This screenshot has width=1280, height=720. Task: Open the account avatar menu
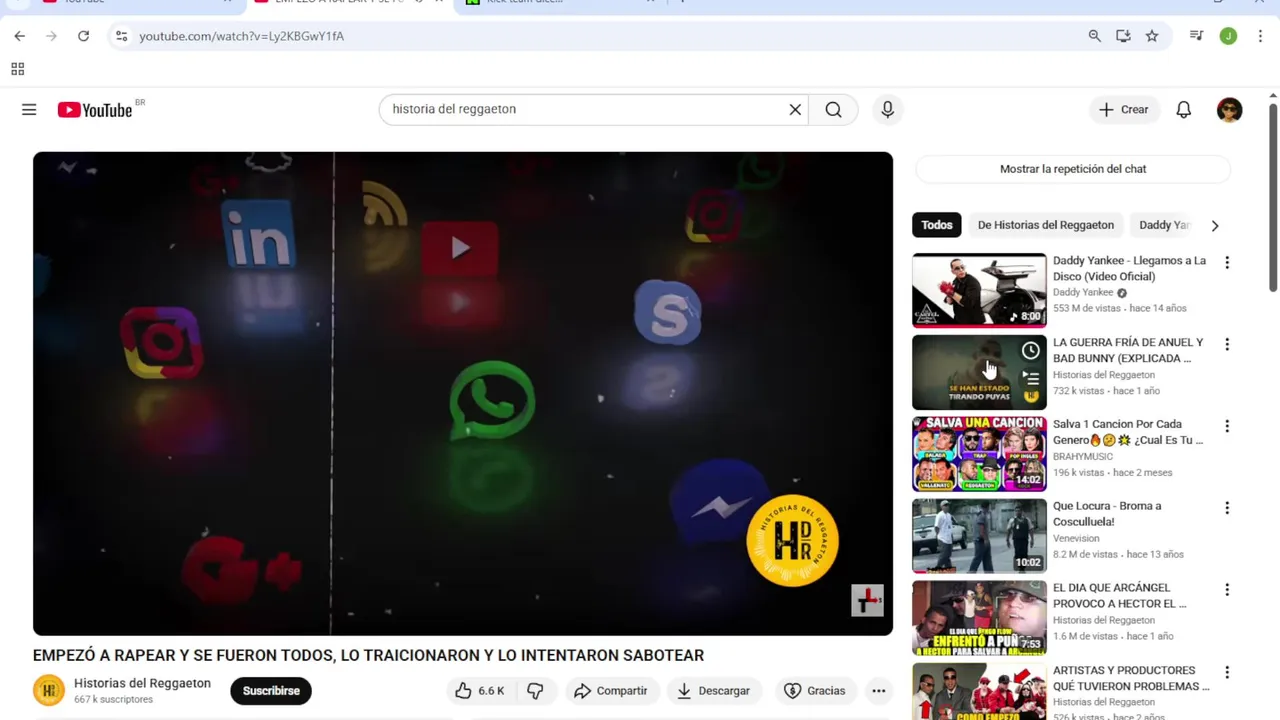coord(1229,110)
